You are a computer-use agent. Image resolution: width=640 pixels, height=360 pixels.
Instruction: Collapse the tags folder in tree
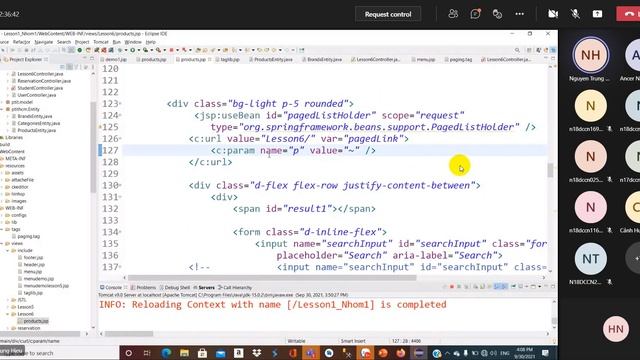tap(2, 229)
